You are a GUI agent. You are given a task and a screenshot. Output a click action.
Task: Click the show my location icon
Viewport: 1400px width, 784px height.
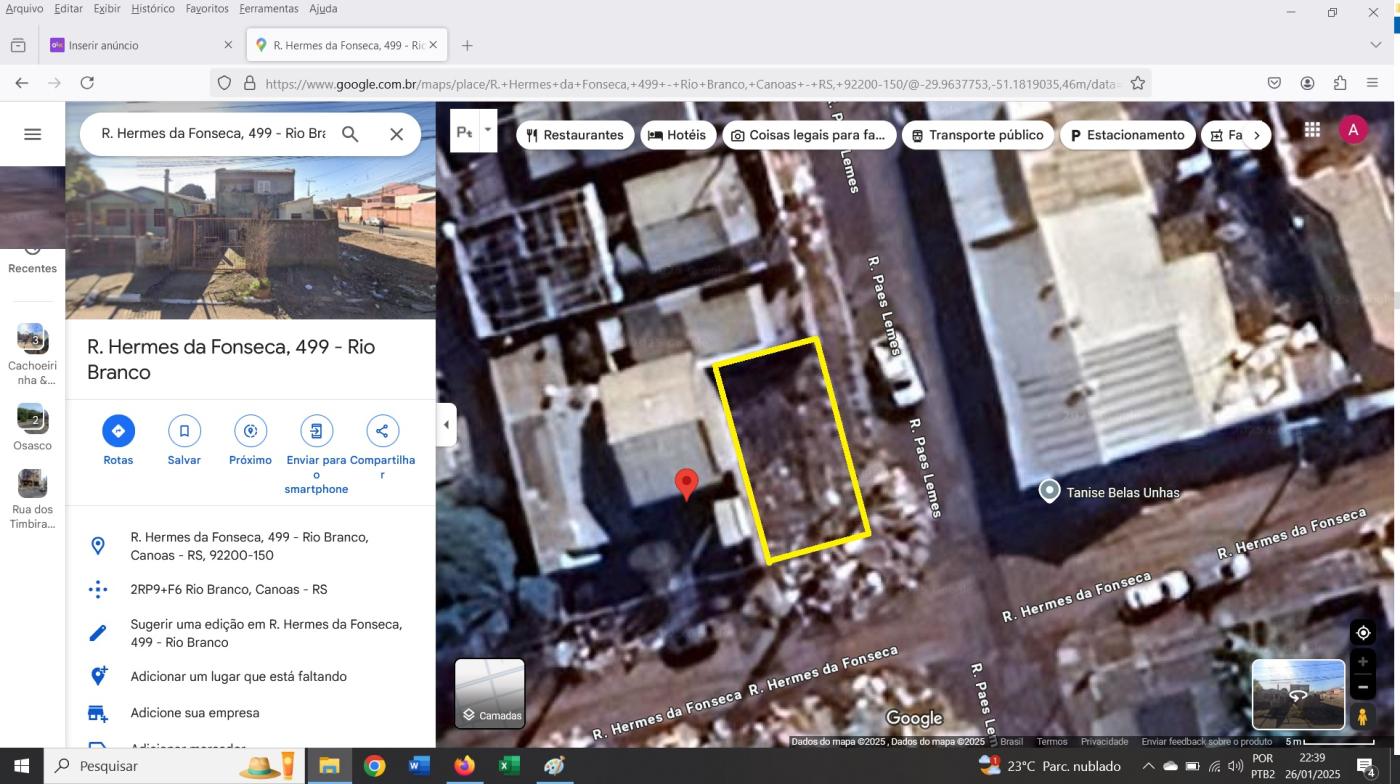tap(1362, 633)
